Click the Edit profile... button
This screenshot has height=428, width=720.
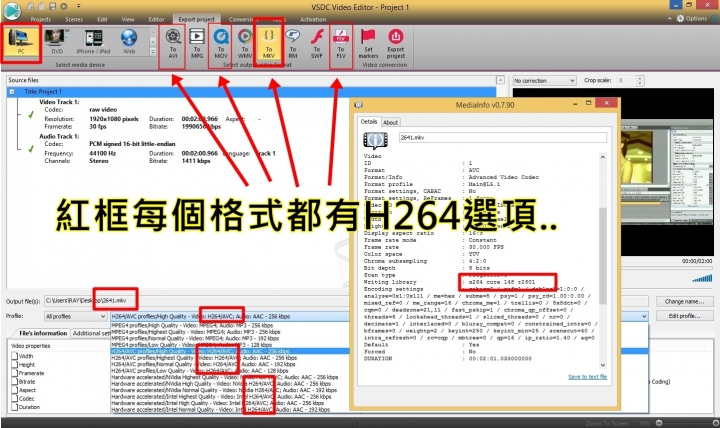684,316
